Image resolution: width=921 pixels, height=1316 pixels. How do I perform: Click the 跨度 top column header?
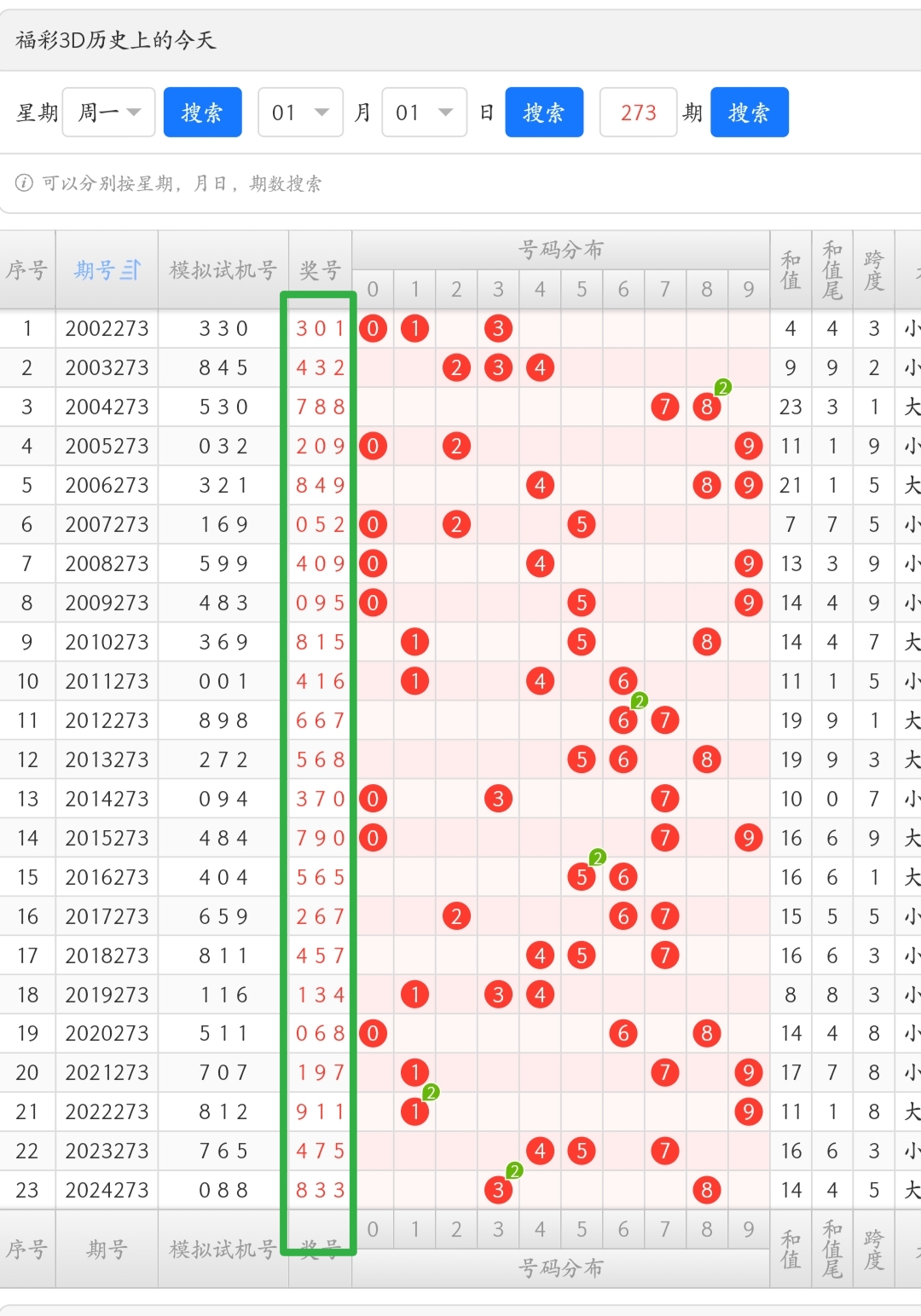click(874, 270)
